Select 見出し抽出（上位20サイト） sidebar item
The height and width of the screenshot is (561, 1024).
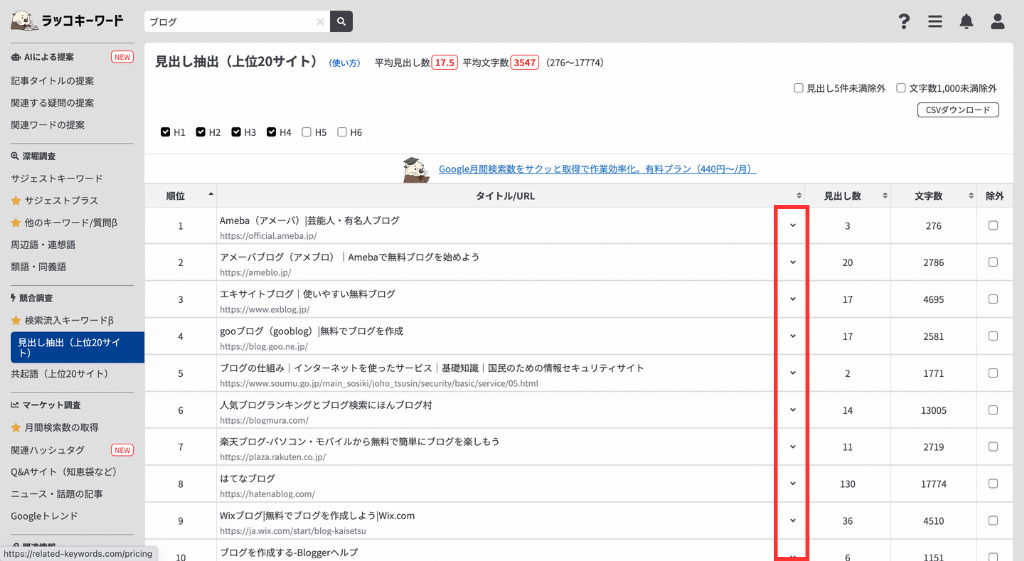coord(77,347)
